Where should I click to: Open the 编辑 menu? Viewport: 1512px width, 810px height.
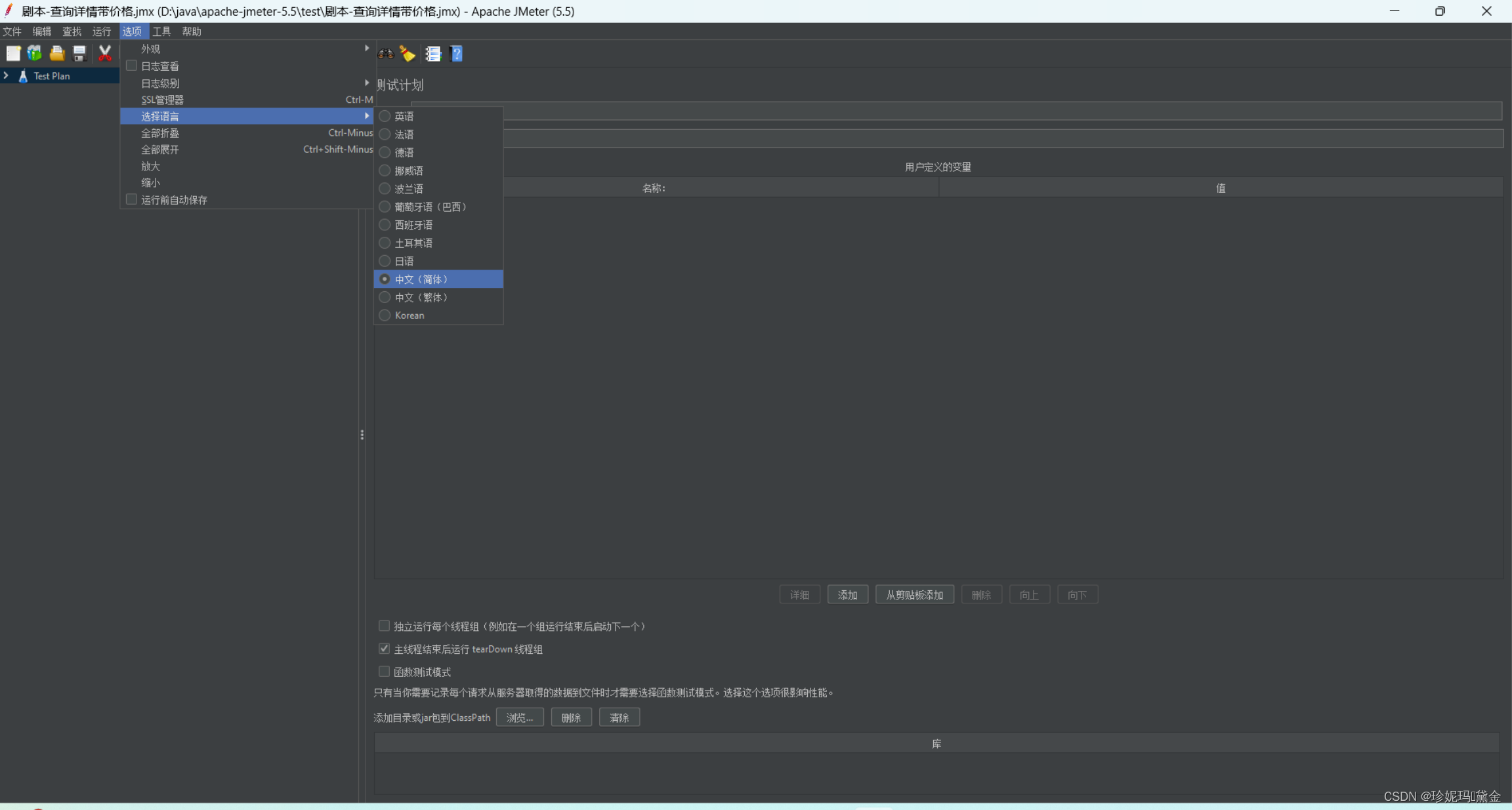42,31
